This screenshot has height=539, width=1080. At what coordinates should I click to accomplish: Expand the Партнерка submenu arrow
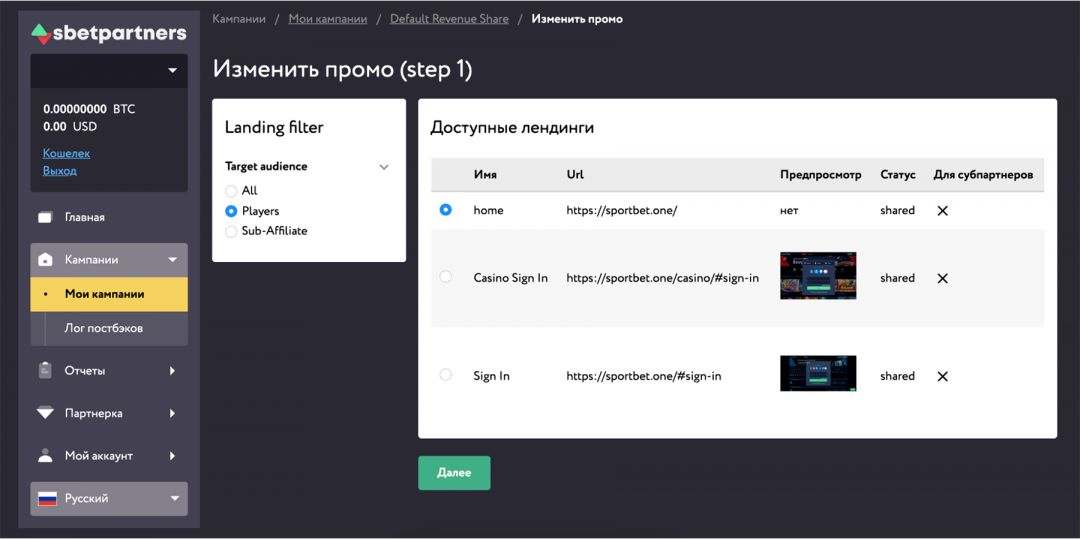click(x=172, y=413)
